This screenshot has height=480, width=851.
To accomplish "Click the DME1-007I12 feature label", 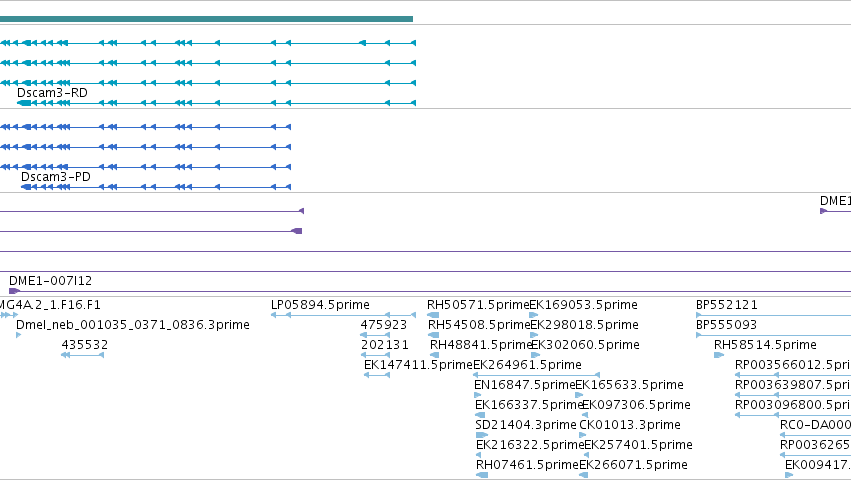I will 50,281.
